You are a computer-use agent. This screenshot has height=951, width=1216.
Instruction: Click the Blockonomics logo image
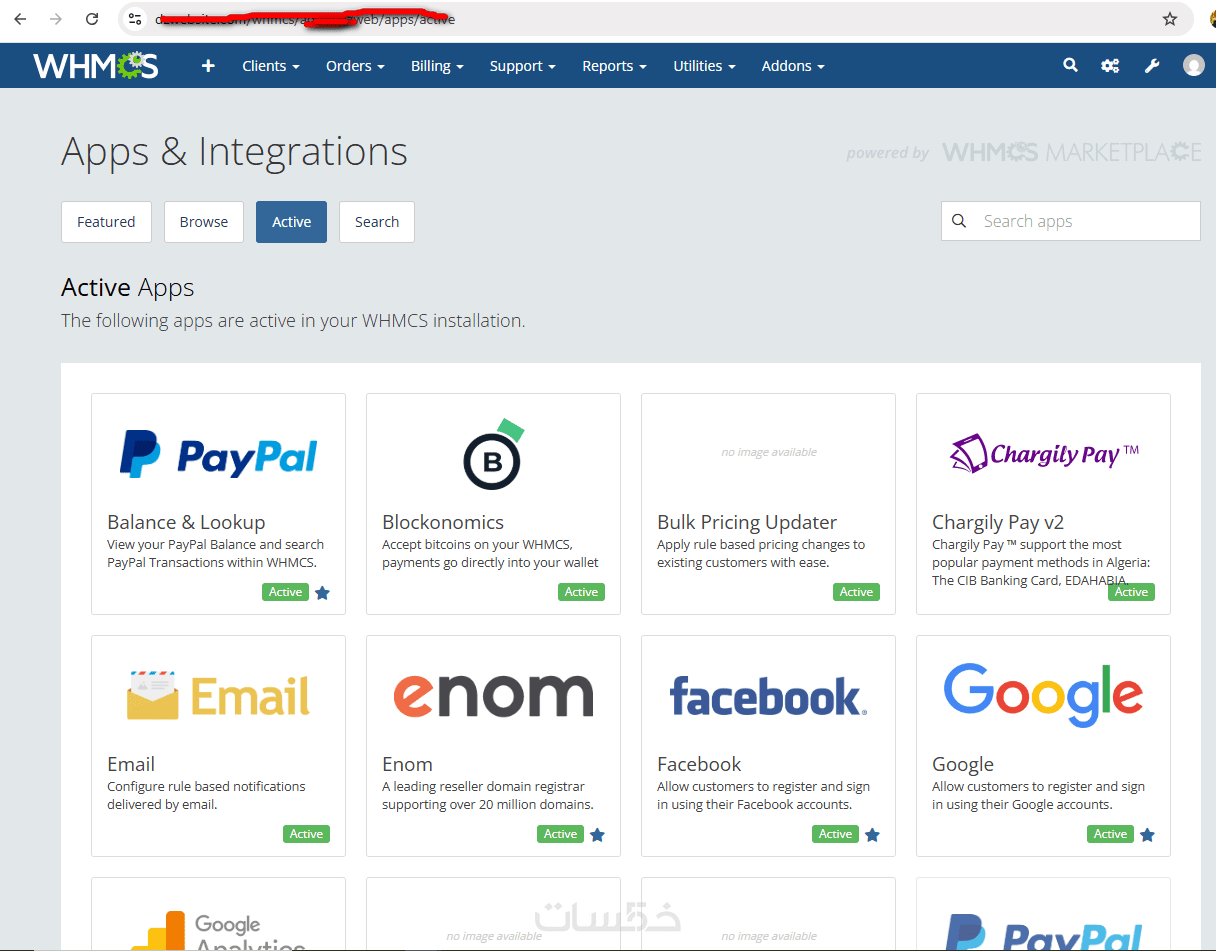click(x=493, y=453)
